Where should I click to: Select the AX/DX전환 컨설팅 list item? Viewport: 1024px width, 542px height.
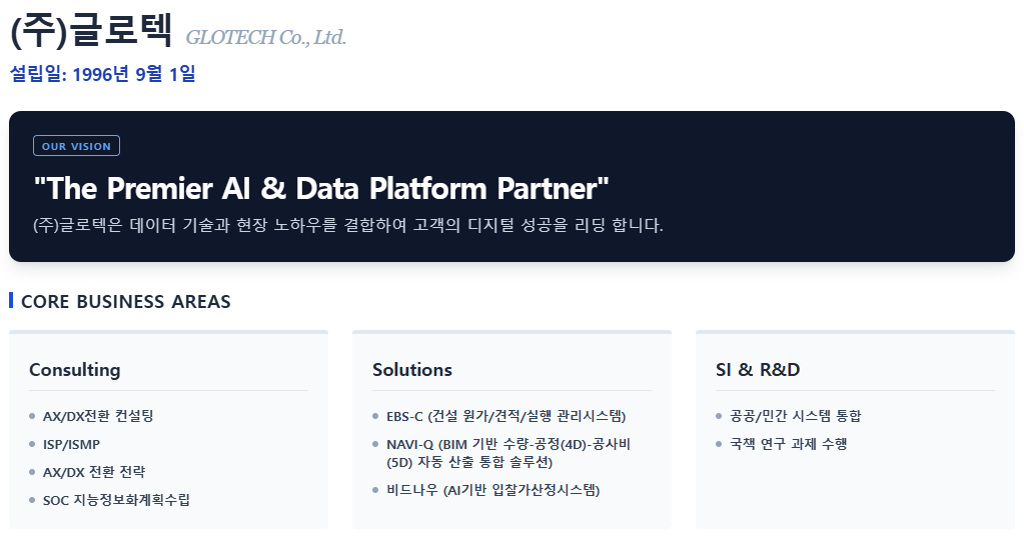pyautogui.click(x=98, y=416)
